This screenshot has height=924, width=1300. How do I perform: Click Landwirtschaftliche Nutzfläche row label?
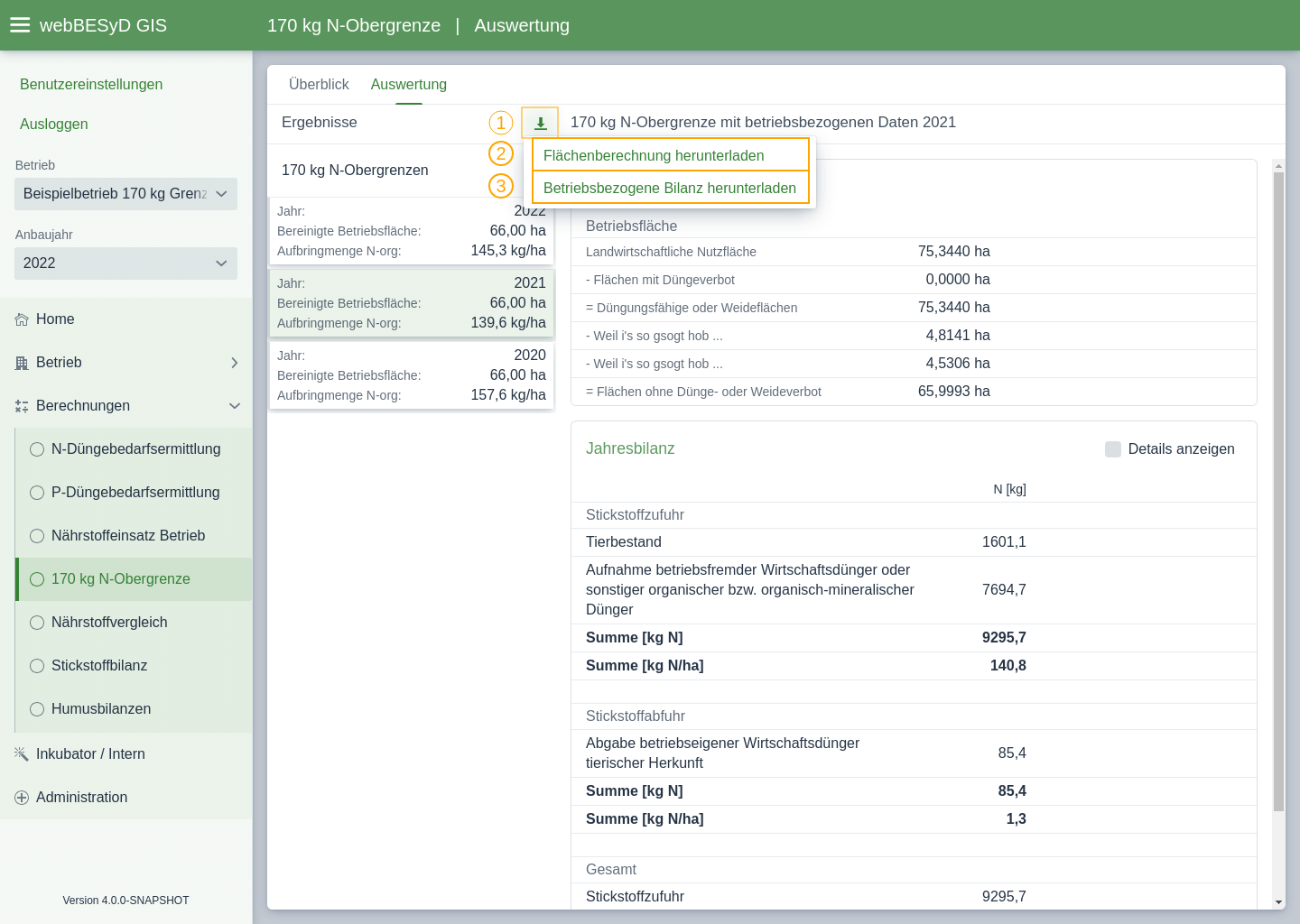pos(671,252)
